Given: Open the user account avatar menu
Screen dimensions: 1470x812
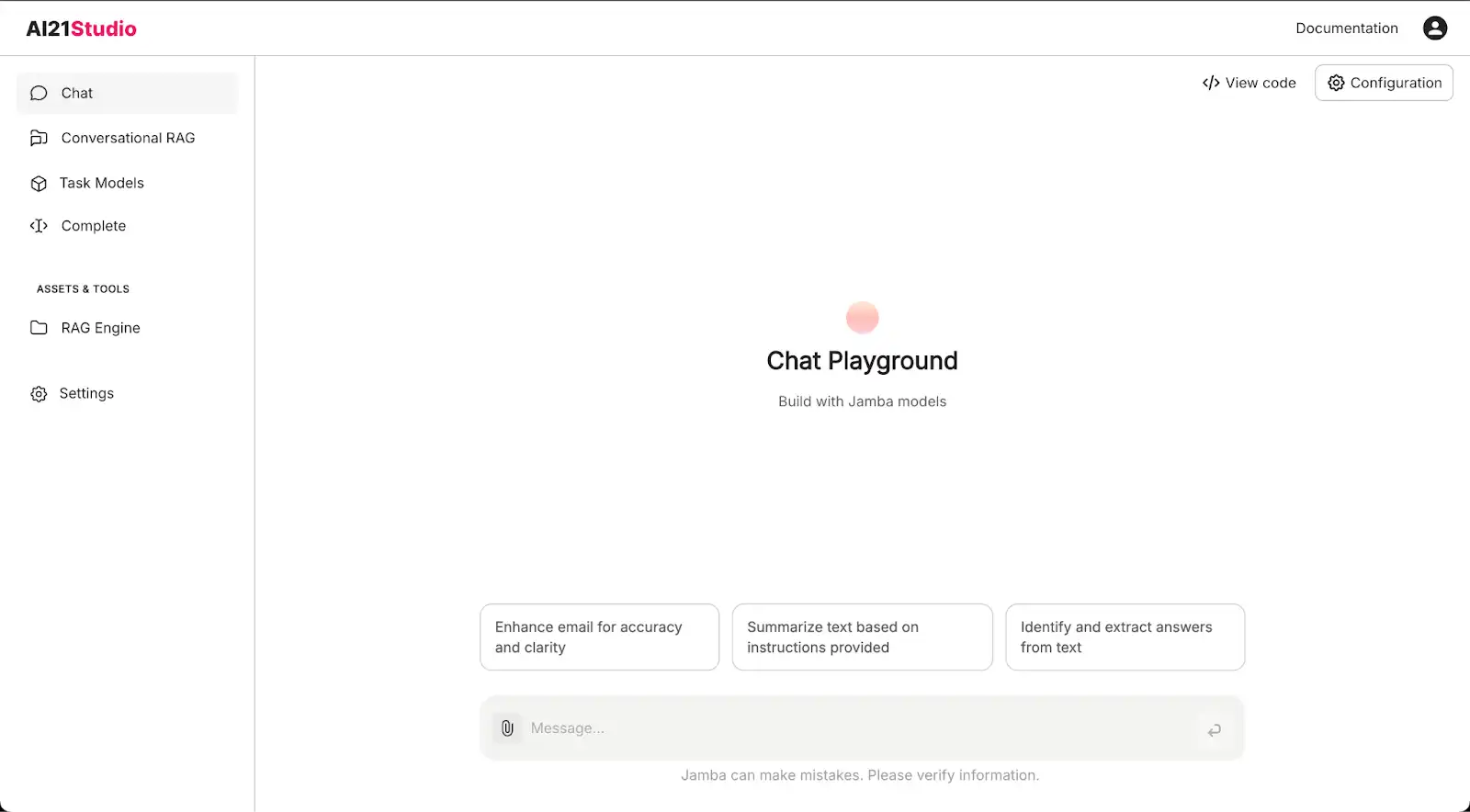Looking at the screenshot, I should (x=1435, y=28).
